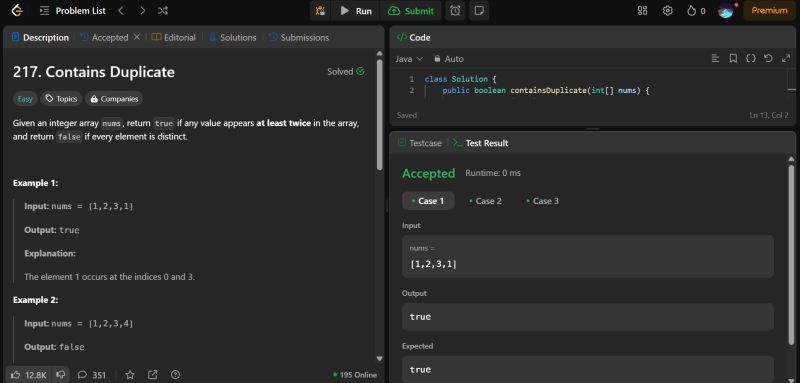Screen dimensions: 800x383
Task: Toggle the Auto completion lock setting
Action: coord(448,59)
